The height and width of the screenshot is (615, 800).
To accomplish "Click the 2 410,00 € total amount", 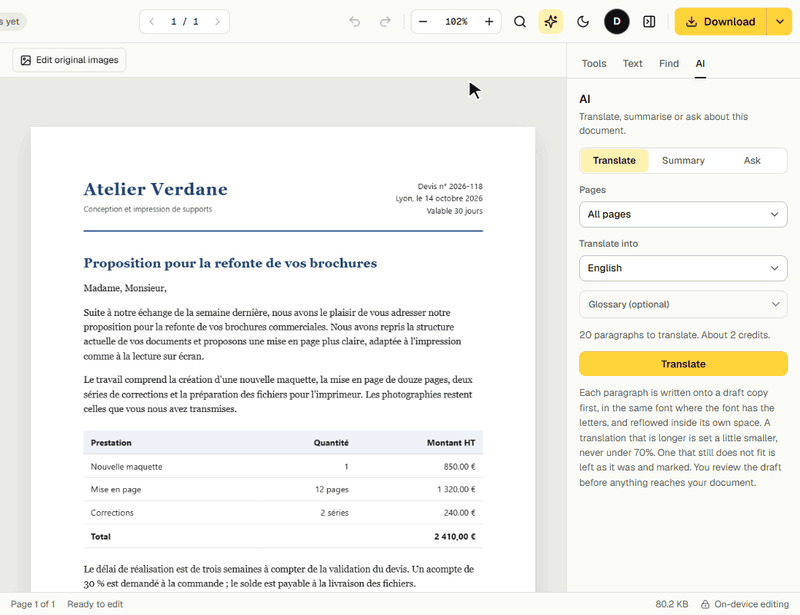I will (455, 536).
